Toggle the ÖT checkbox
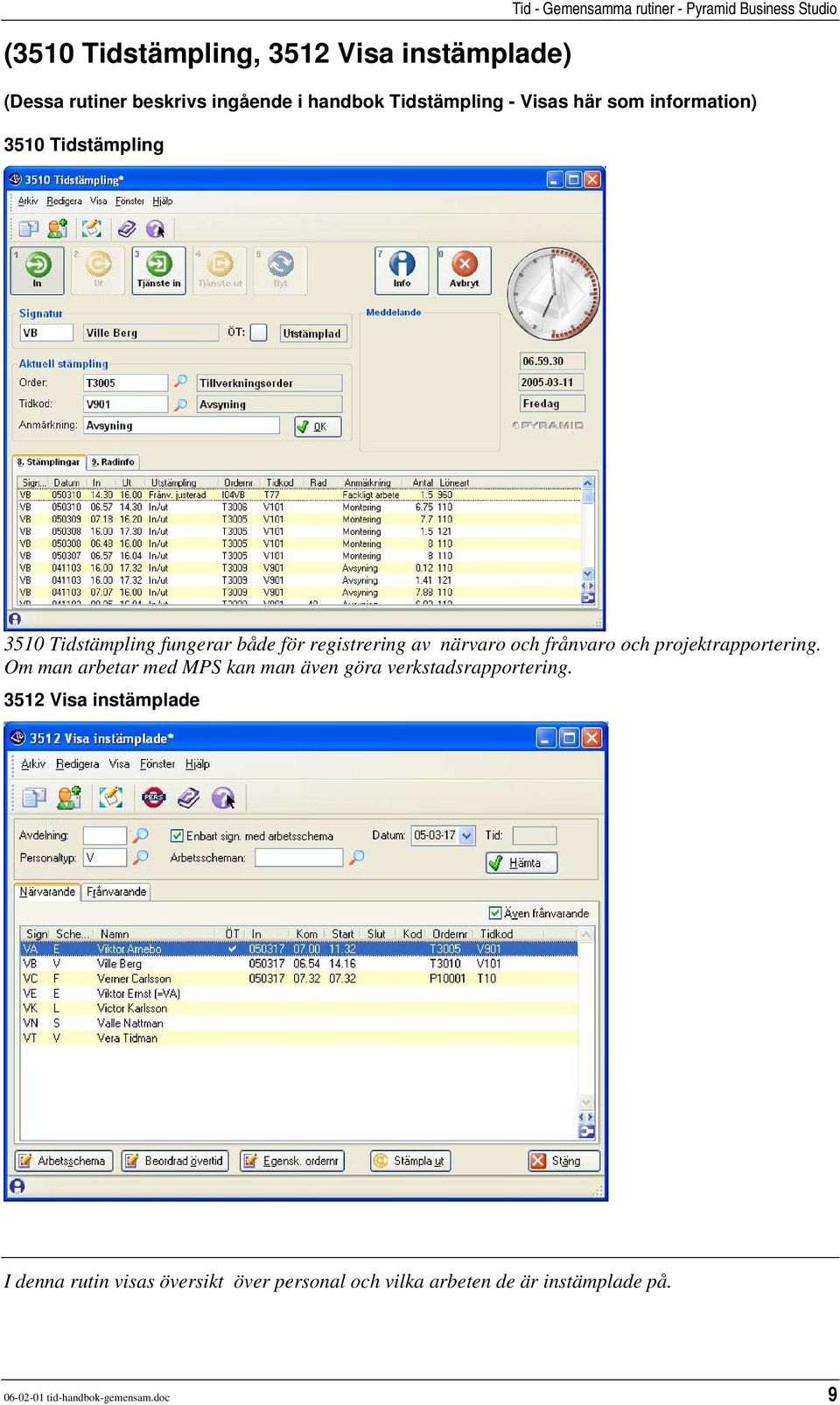 (258, 333)
